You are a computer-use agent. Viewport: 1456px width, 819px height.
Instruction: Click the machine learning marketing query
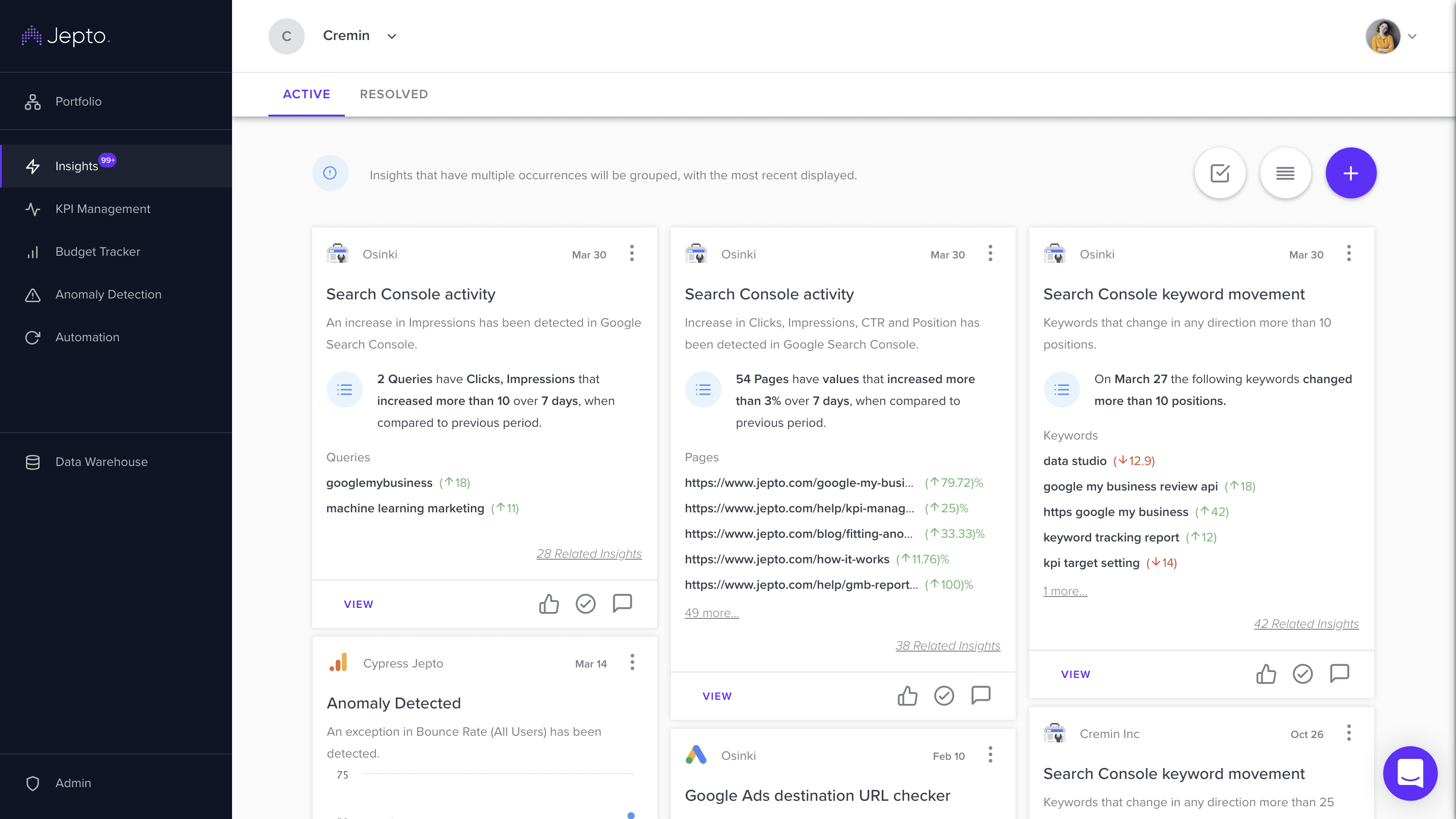click(x=405, y=509)
